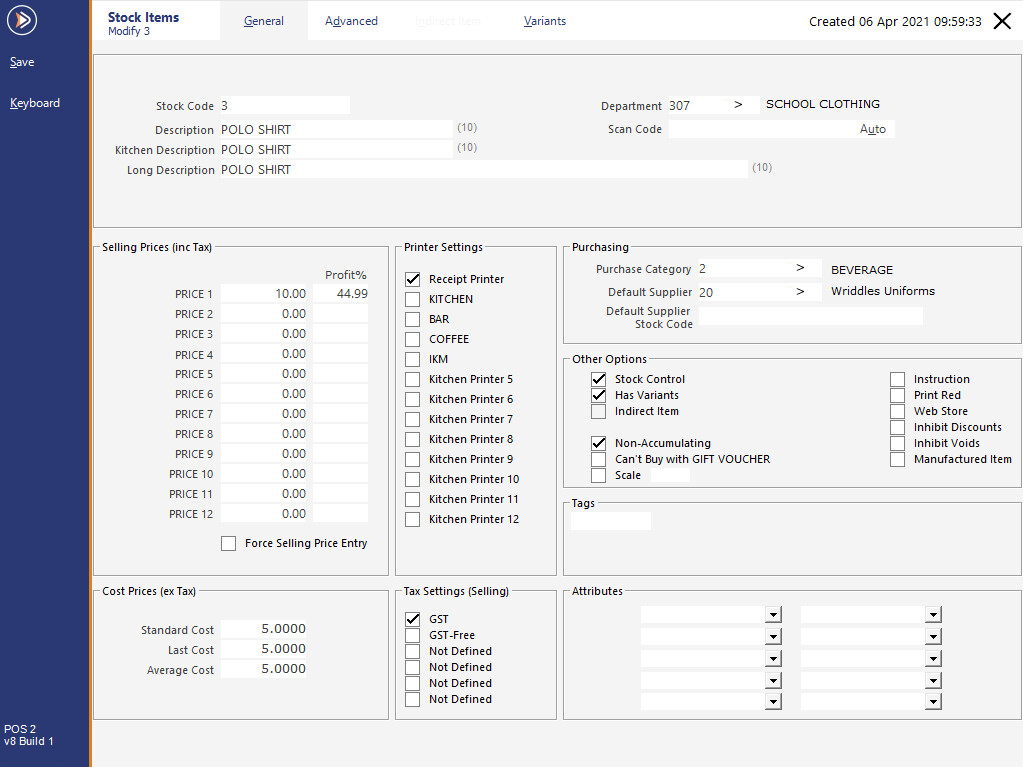1023x767 pixels.
Task: Click Save in the sidebar
Action: point(22,62)
